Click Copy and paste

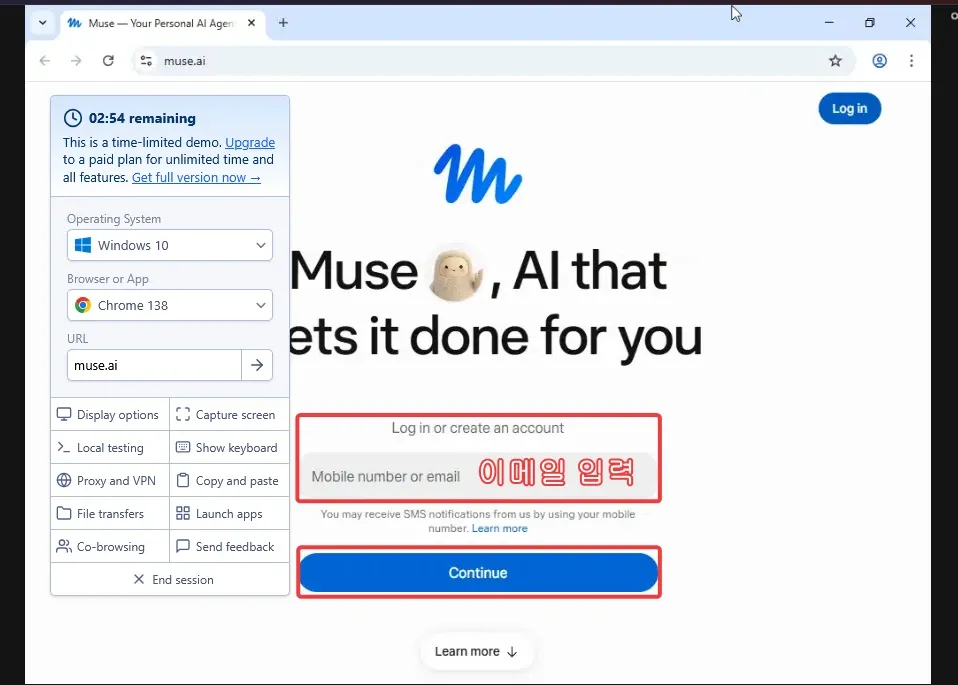(x=229, y=480)
